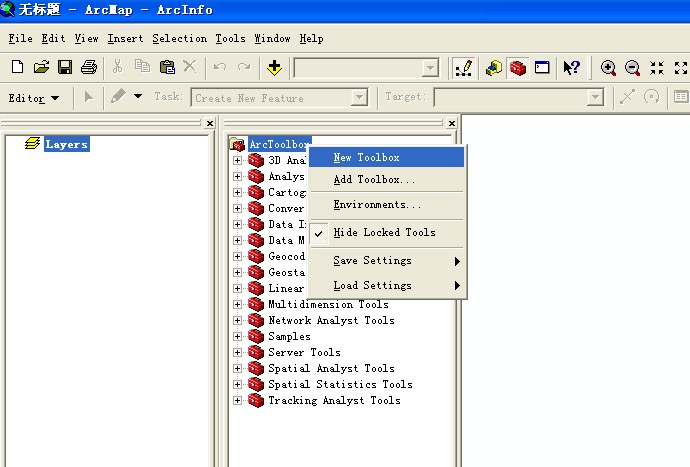Expand Network Analyst Tools node
Screen dimensions: 690x467
pyautogui.click(x=237, y=320)
